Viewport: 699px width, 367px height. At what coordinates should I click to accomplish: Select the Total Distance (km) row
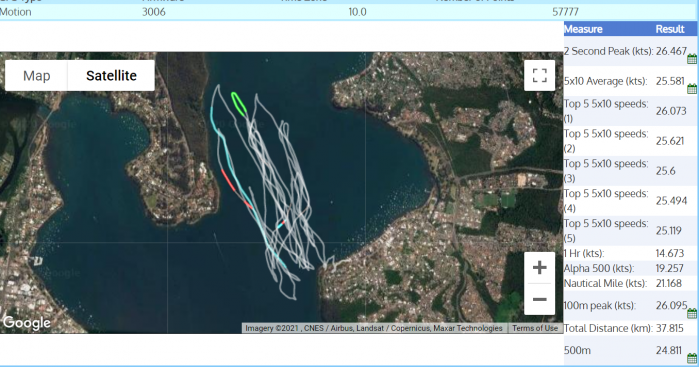(x=630, y=328)
